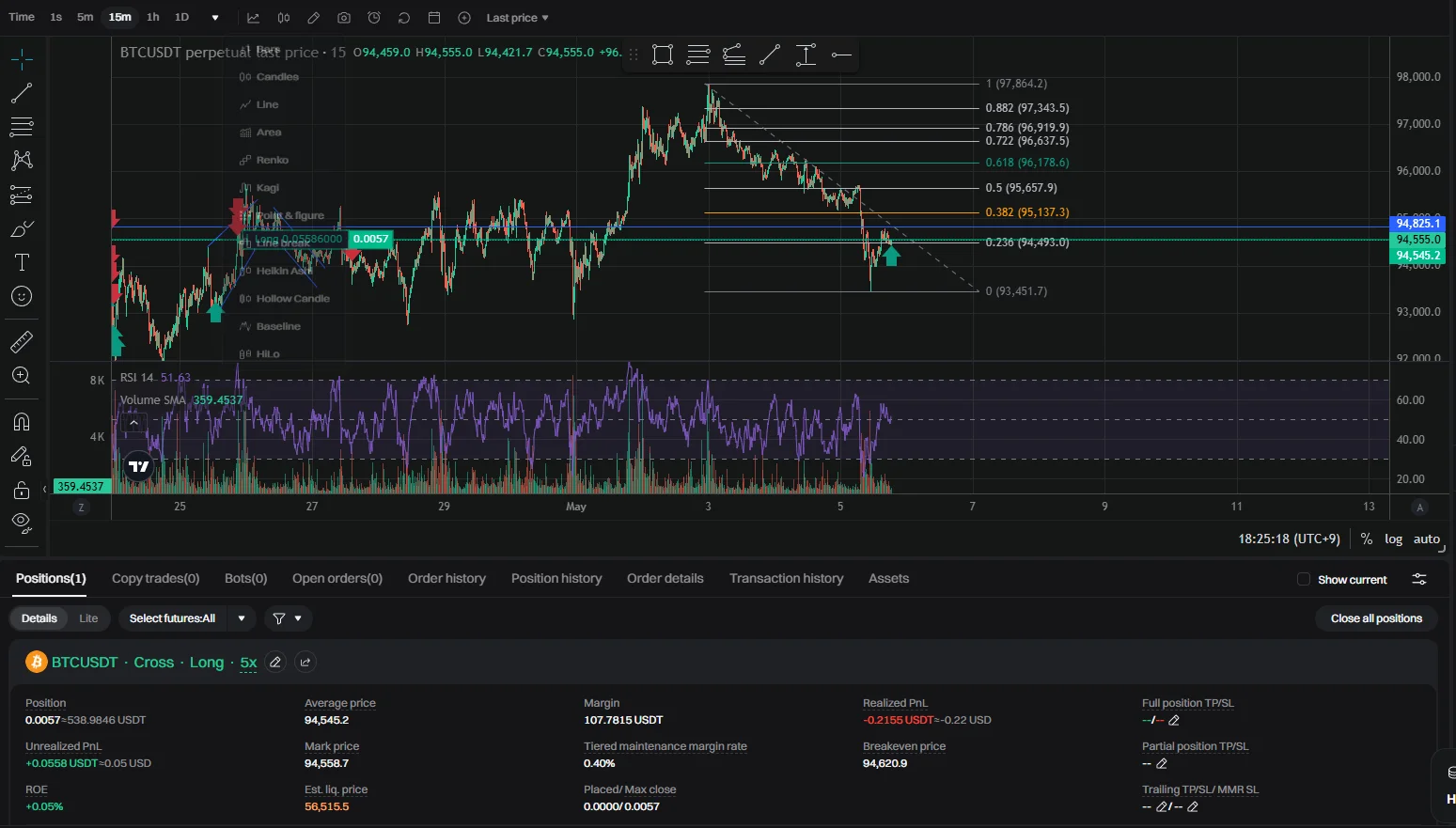
Task: Share the BTCUSDT position
Action: (305, 663)
